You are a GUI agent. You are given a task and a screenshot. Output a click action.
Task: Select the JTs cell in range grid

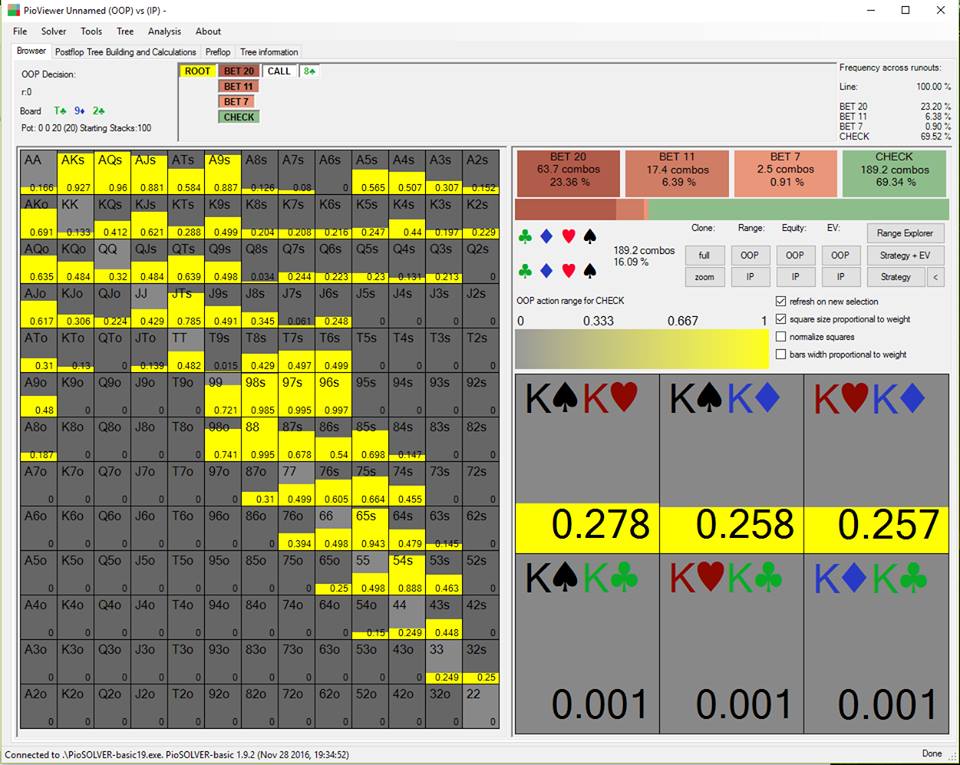click(x=186, y=306)
